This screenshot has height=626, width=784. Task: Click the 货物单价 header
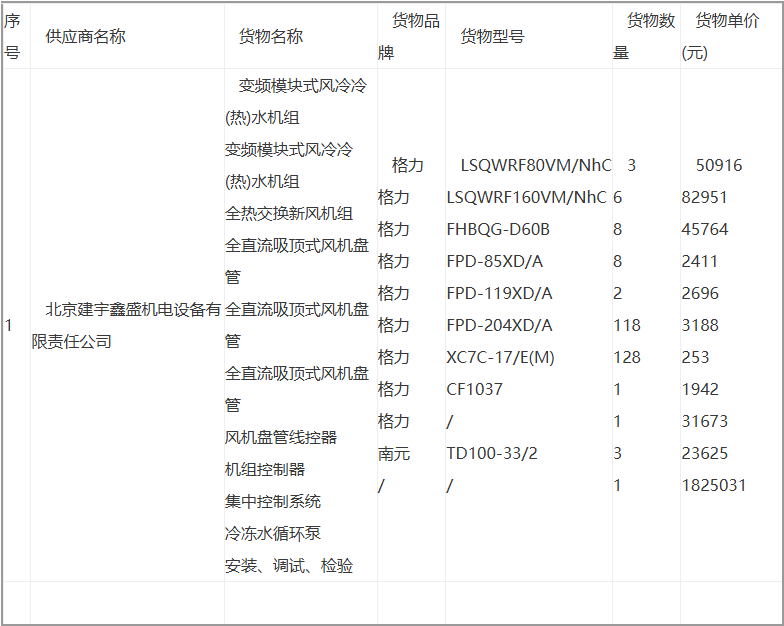click(x=727, y=20)
